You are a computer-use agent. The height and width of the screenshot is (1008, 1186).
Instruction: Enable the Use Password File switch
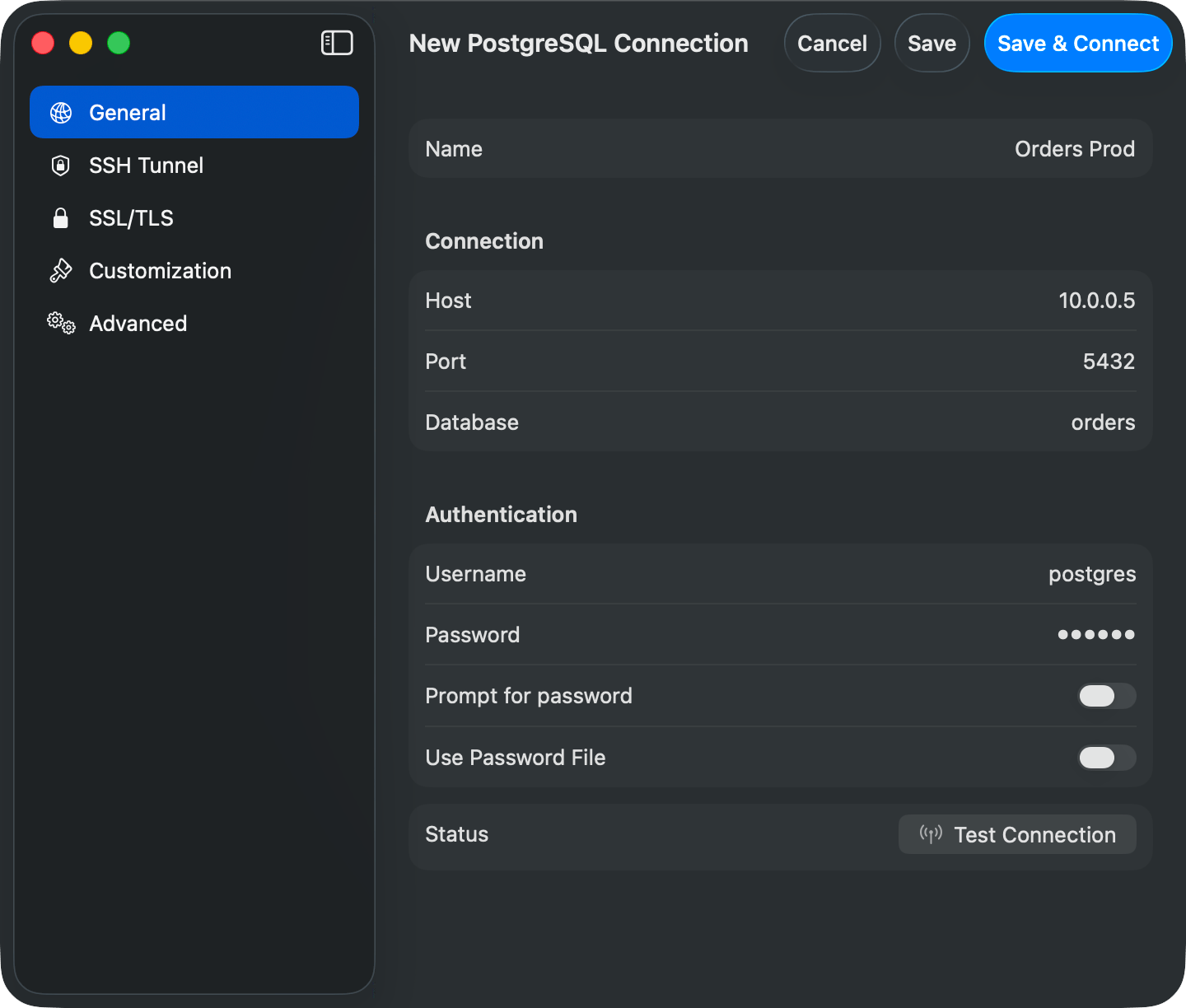click(x=1107, y=758)
